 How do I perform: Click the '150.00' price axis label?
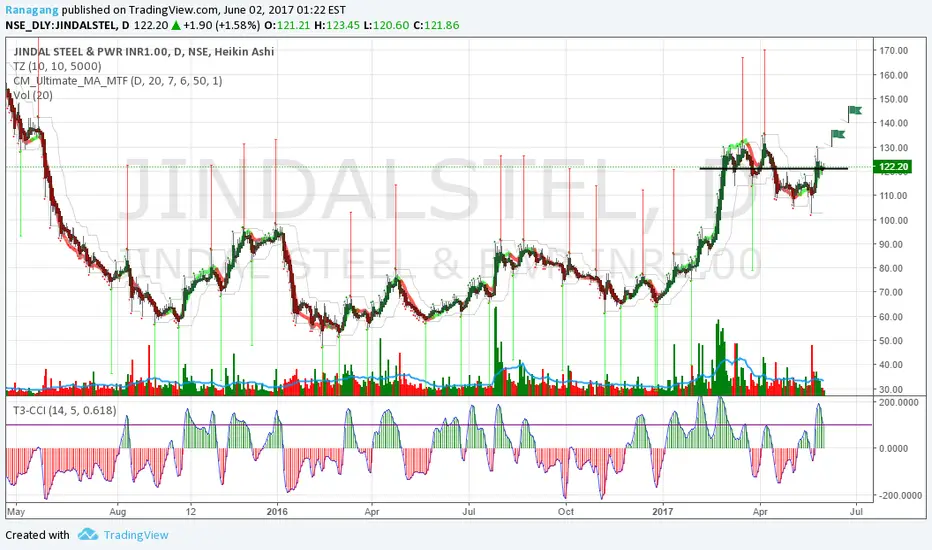point(893,99)
